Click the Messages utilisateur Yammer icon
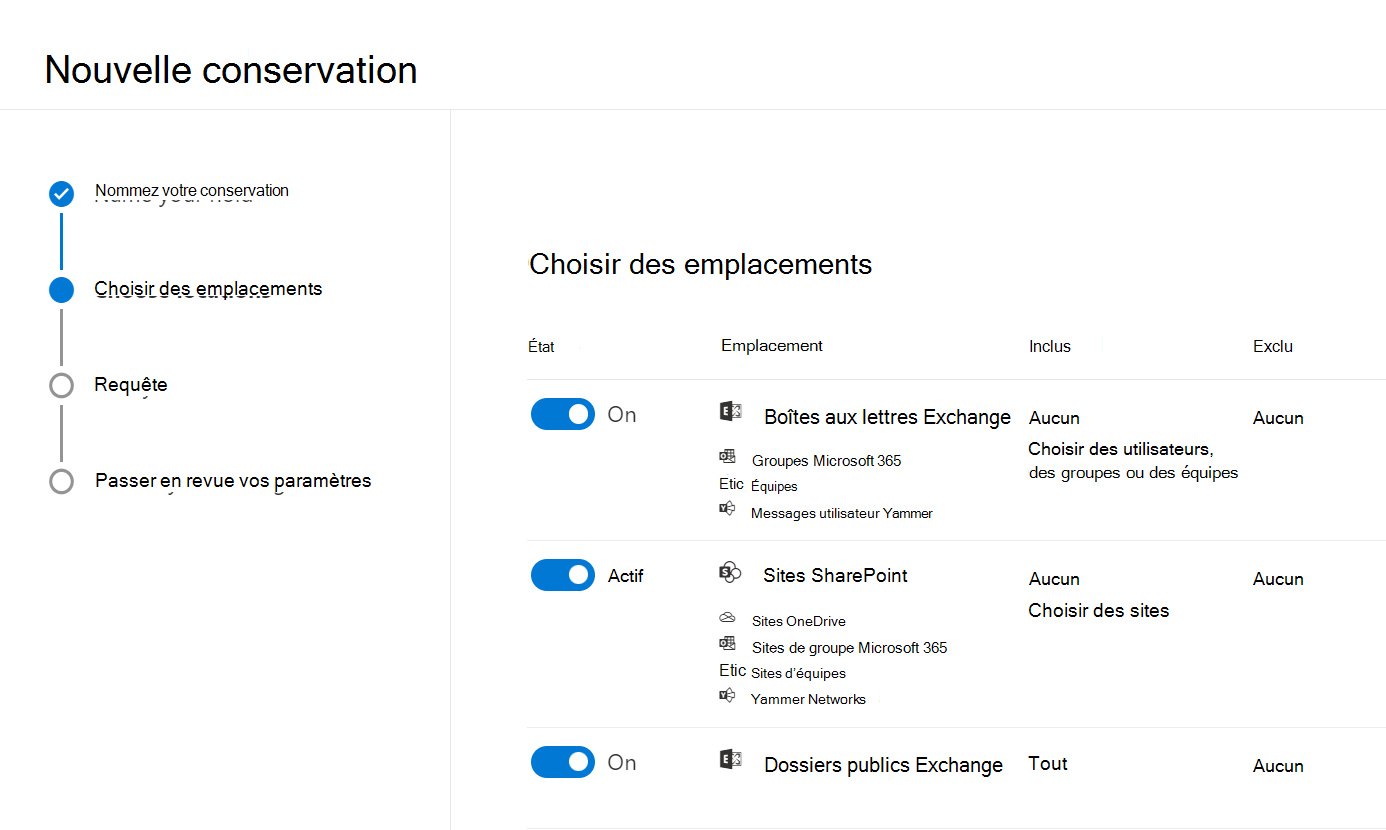The height and width of the screenshot is (830, 1386). click(x=727, y=509)
